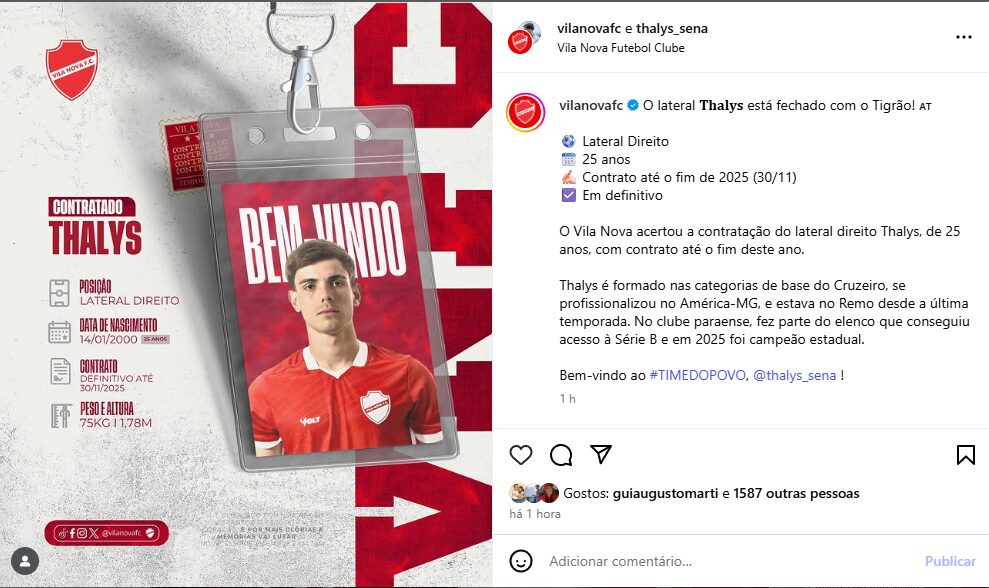View vilanovafc story from caption avatar

(525, 112)
